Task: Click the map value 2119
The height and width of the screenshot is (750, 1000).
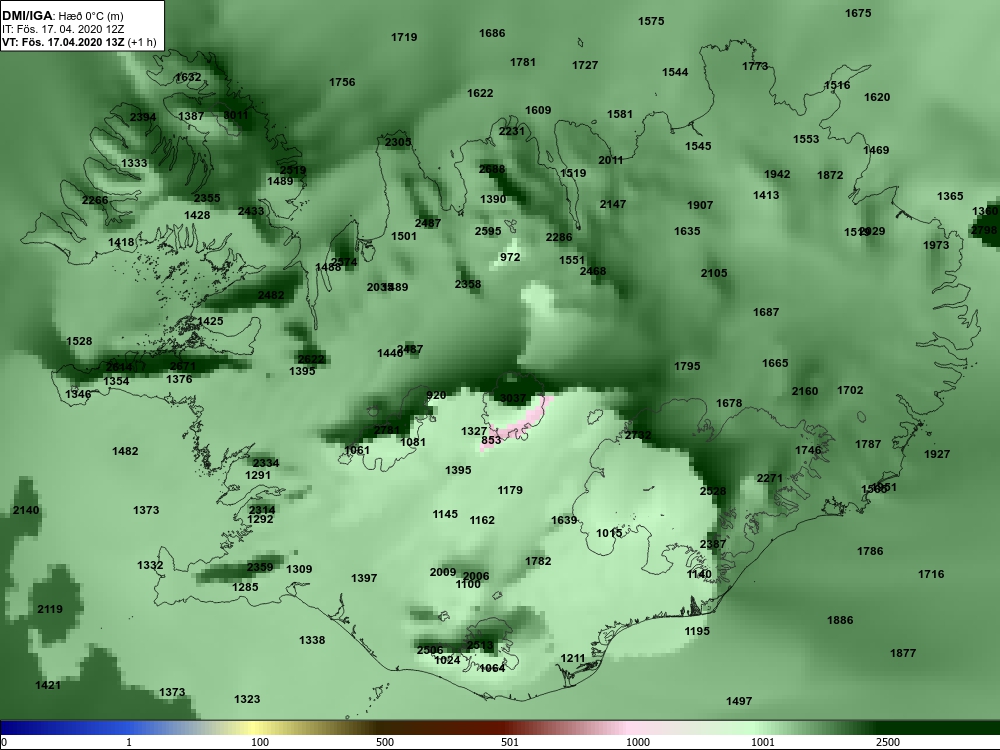Action: [50, 609]
